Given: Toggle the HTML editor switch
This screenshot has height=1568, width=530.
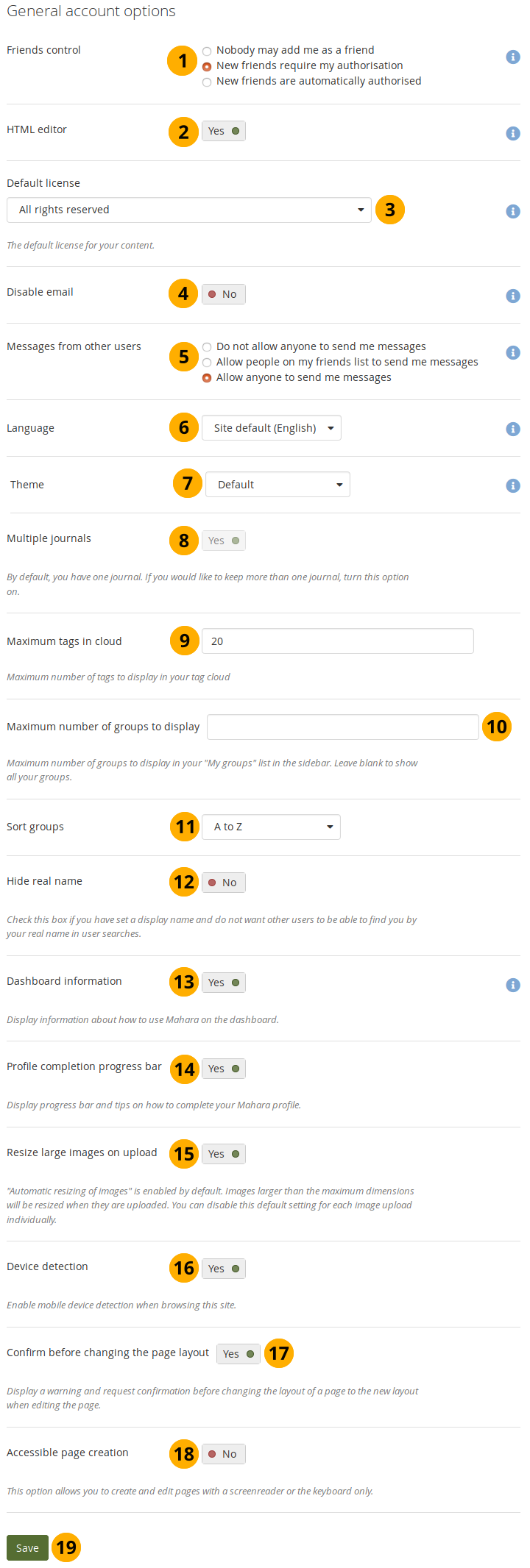Looking at the screenshot, I should click(223, 131).
